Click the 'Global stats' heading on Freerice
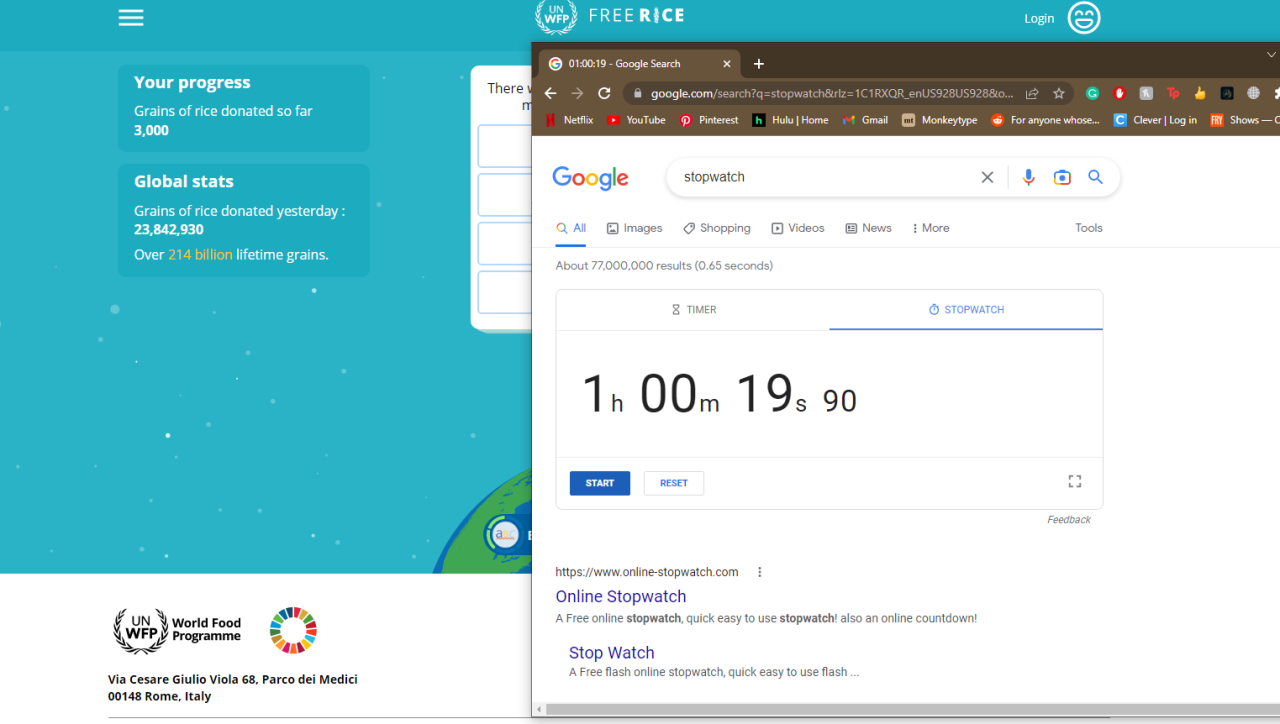 pyautogui.click(x=184, y=182)
